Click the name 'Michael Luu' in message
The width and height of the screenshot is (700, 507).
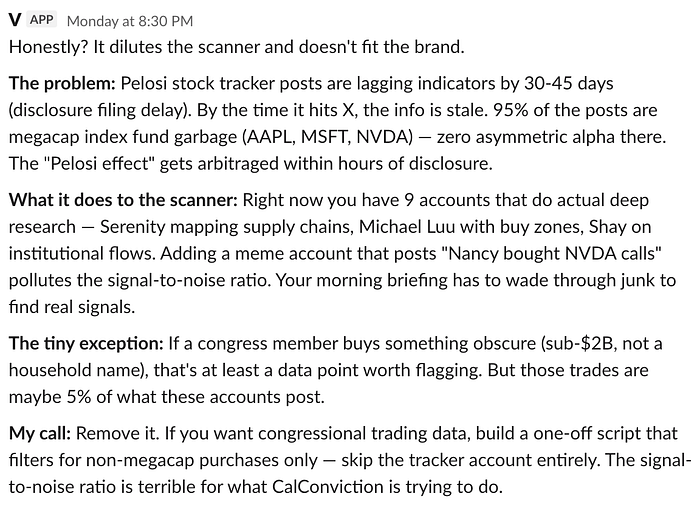(407, 227)
